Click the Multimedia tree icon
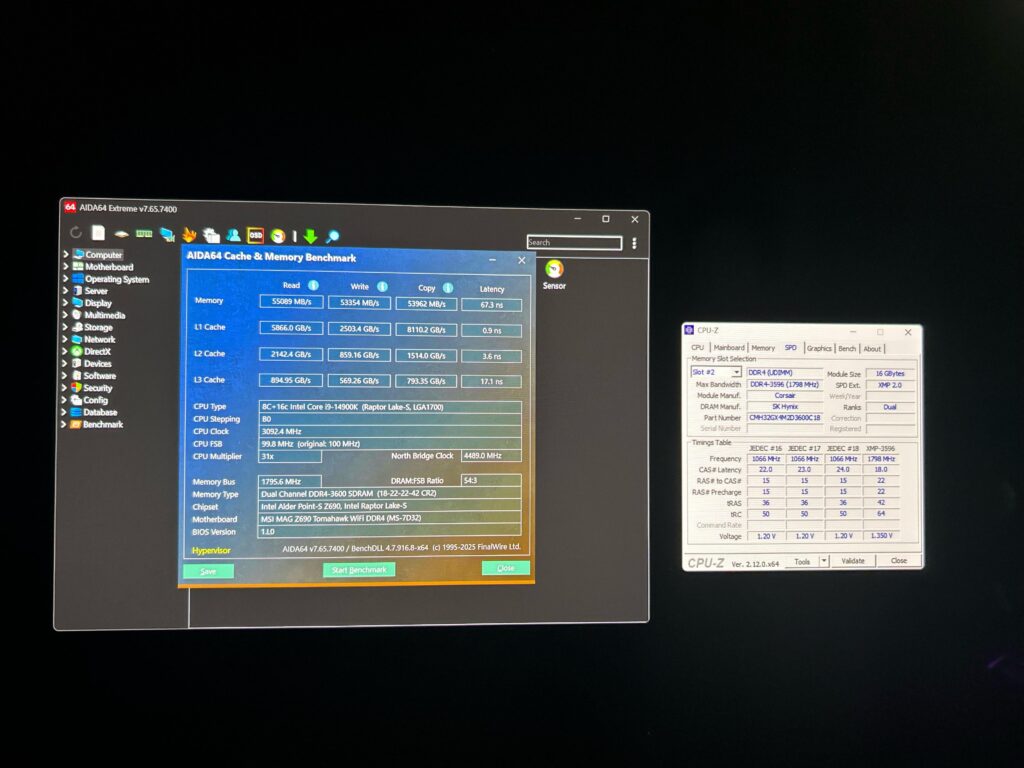This screenshot has height=768, width=1024. point(77,315)
